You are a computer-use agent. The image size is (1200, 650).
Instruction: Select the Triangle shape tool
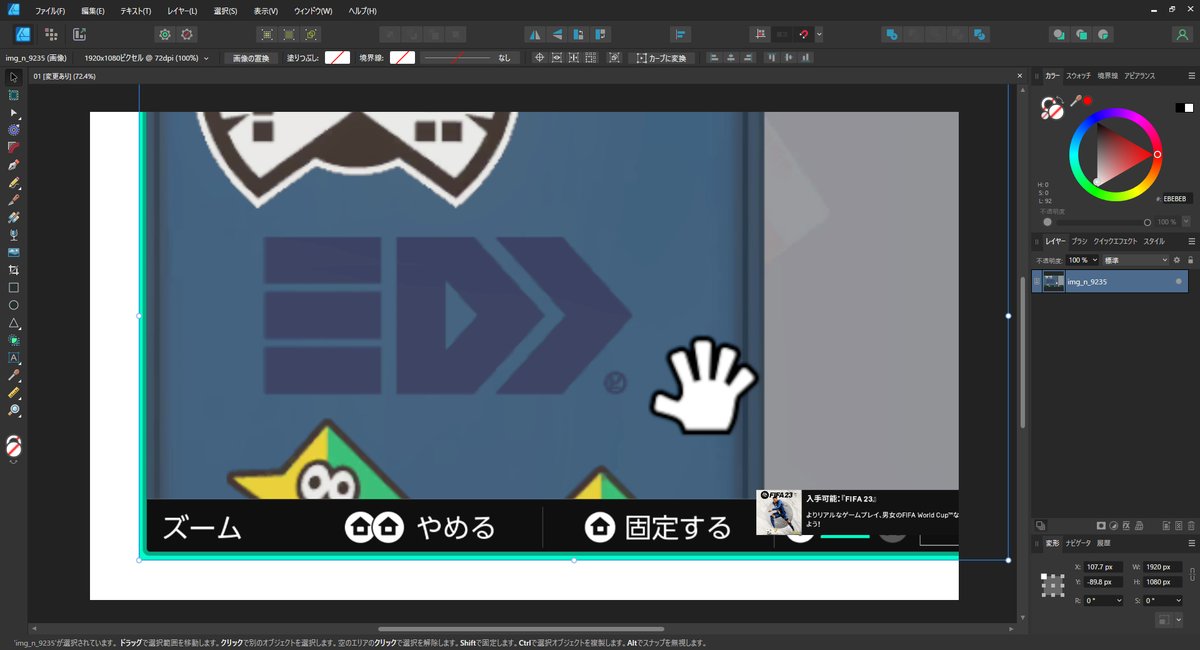(x=14, y=323)
